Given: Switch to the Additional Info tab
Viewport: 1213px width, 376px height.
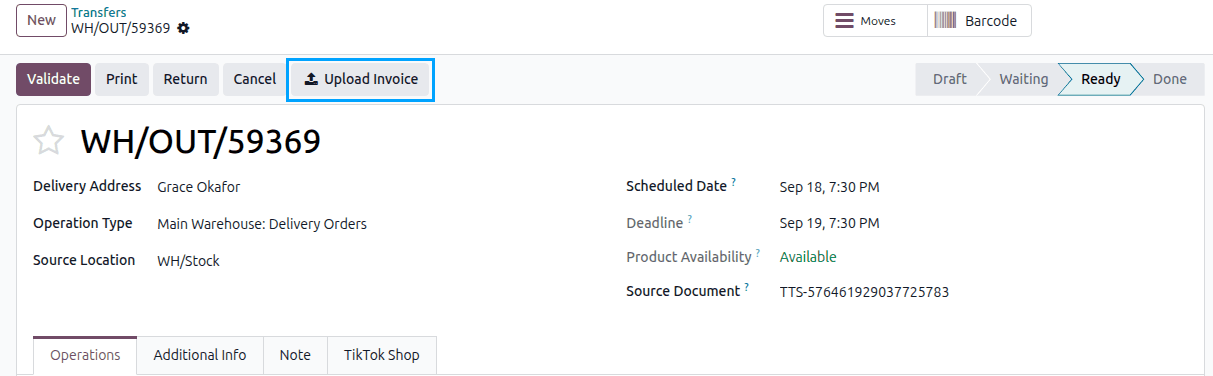Looking at the screenshot, I should 200,355.
